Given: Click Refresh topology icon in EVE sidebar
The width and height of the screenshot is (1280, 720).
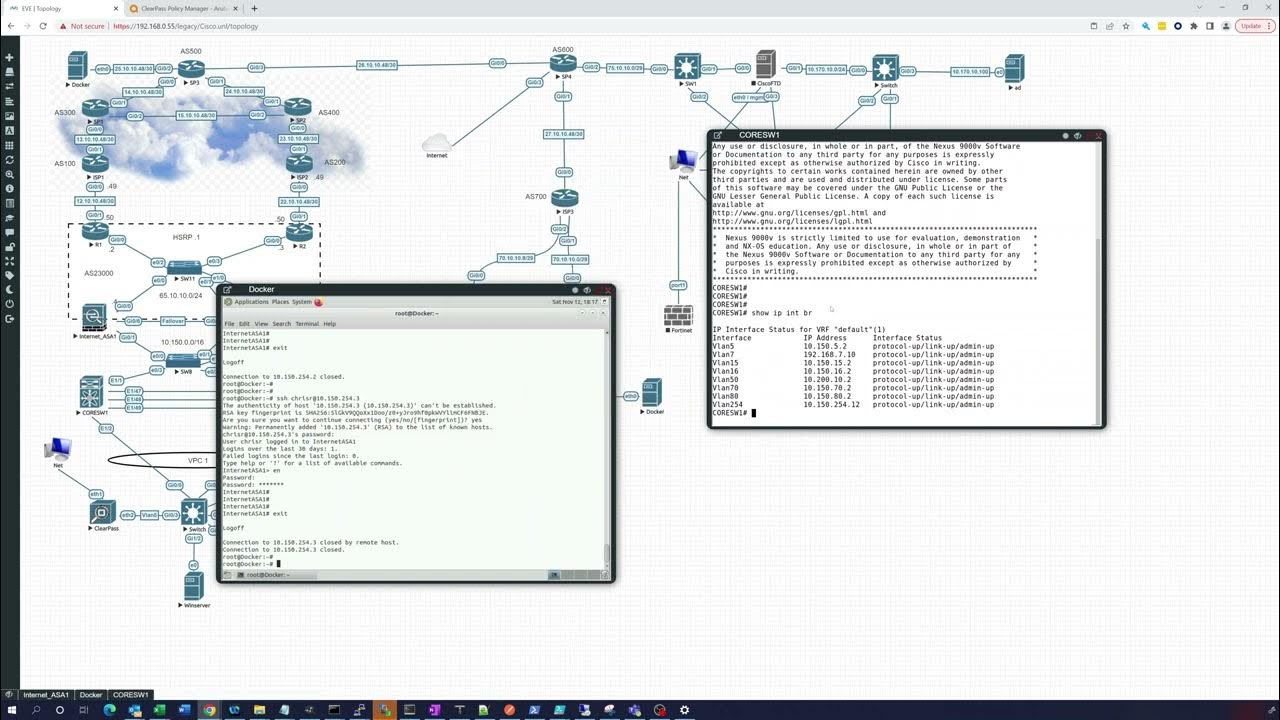Looking at the screenshot, I should (x=9, y=159).
